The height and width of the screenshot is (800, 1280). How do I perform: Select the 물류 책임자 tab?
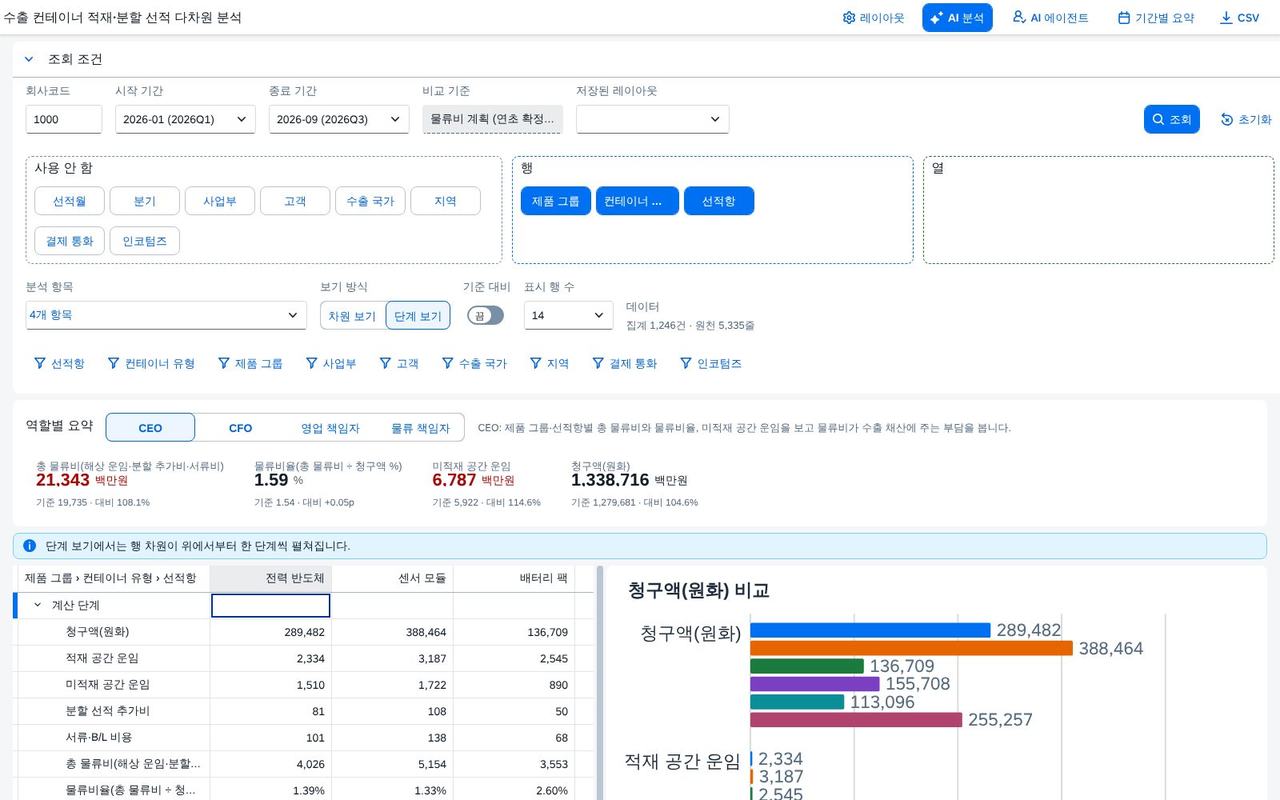(420, 427)
